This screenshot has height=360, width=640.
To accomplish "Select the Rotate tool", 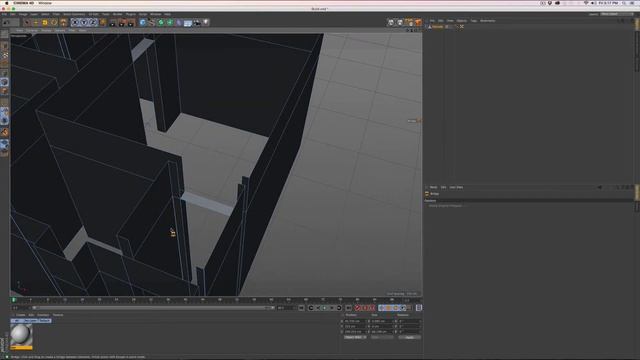I will pyautogui.click(x=54, y=23).
